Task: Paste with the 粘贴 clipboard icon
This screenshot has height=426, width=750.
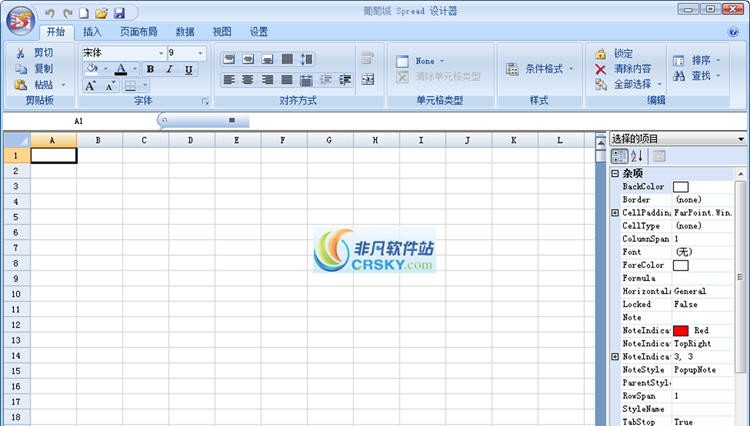Action: tap(21, 85)
